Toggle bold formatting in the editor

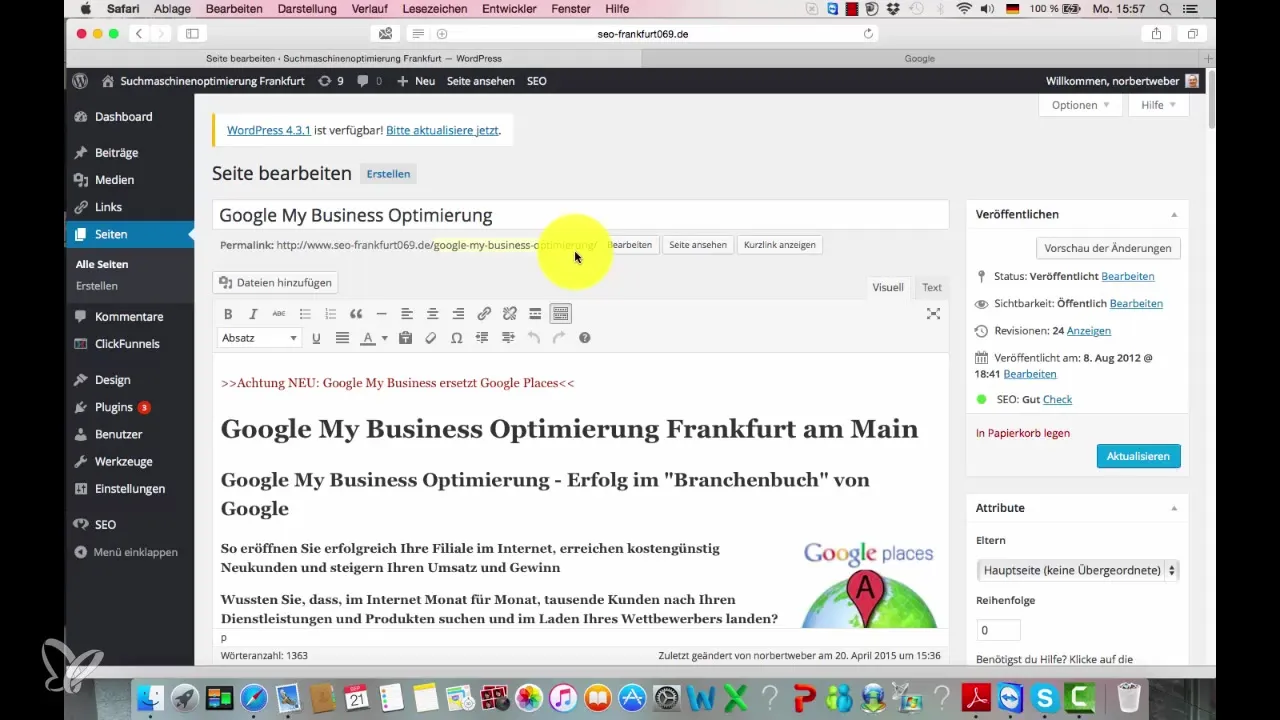pos(228,313)
